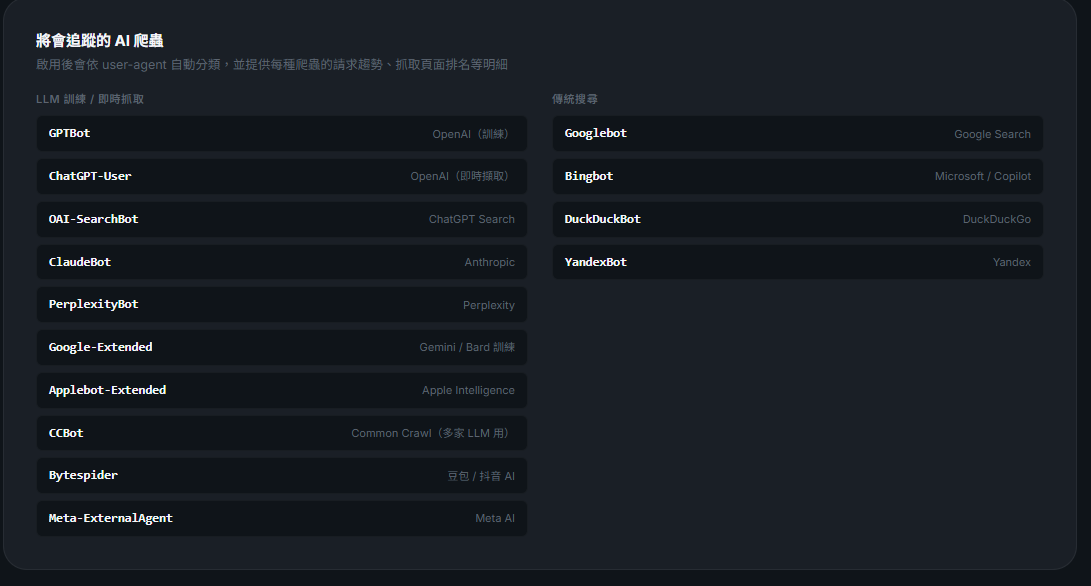
Task: Click the 'Anthropic' label
Action: 489,262
